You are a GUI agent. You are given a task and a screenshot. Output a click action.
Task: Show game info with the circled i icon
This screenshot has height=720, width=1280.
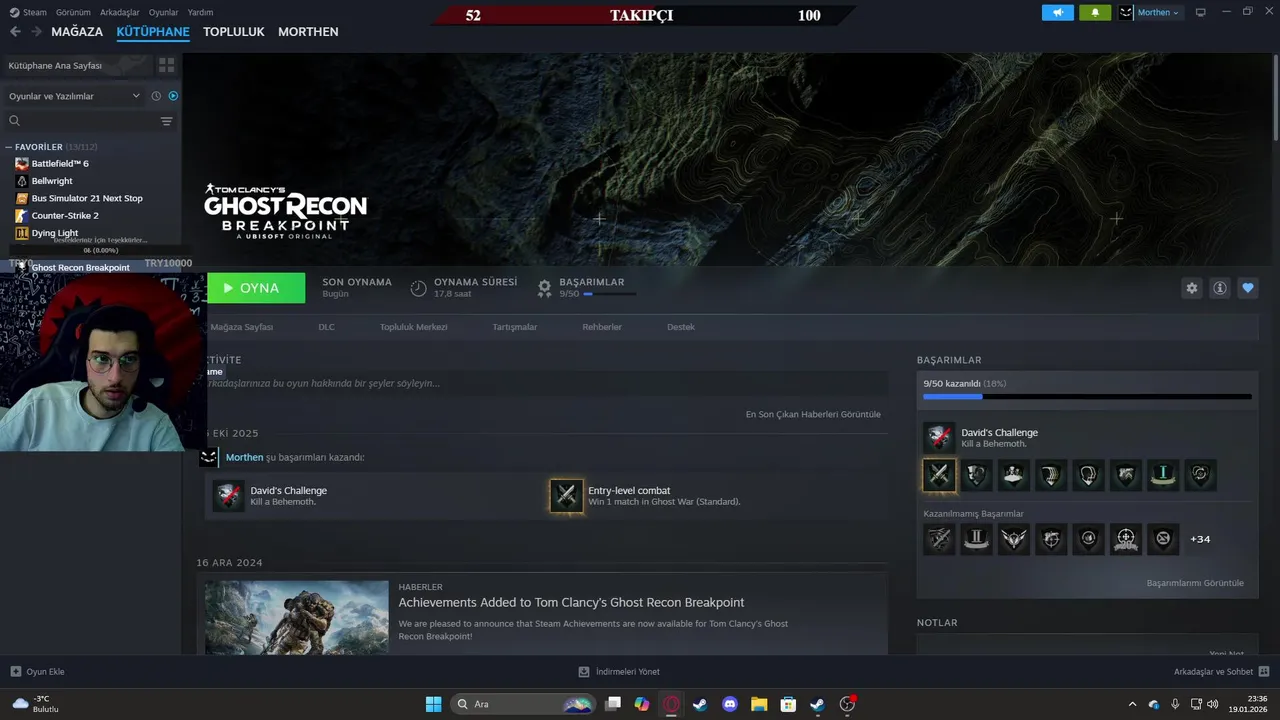click(x=1220, y=288)
